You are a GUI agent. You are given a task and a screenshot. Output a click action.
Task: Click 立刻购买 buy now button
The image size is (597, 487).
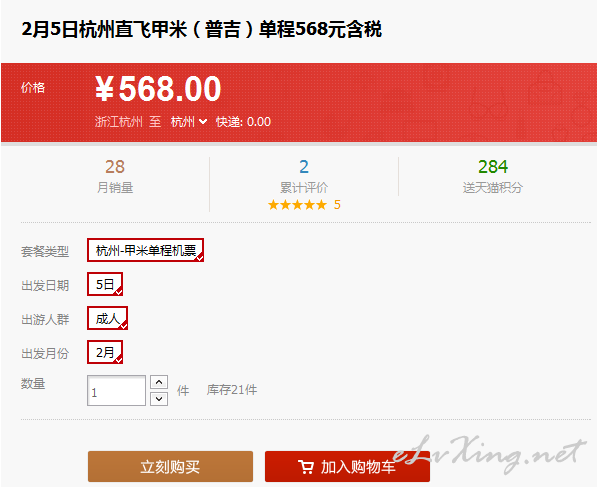[170, 467]
